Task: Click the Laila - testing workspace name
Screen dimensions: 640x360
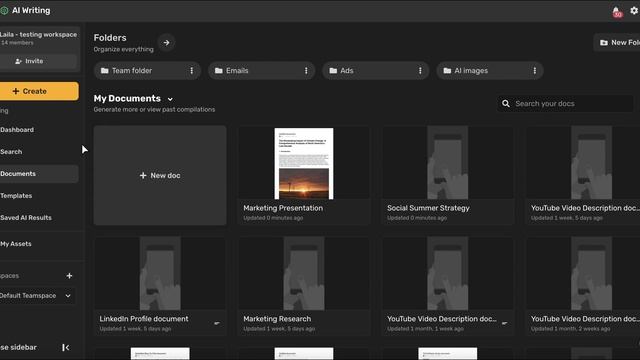Action: [x=38, y=35]
